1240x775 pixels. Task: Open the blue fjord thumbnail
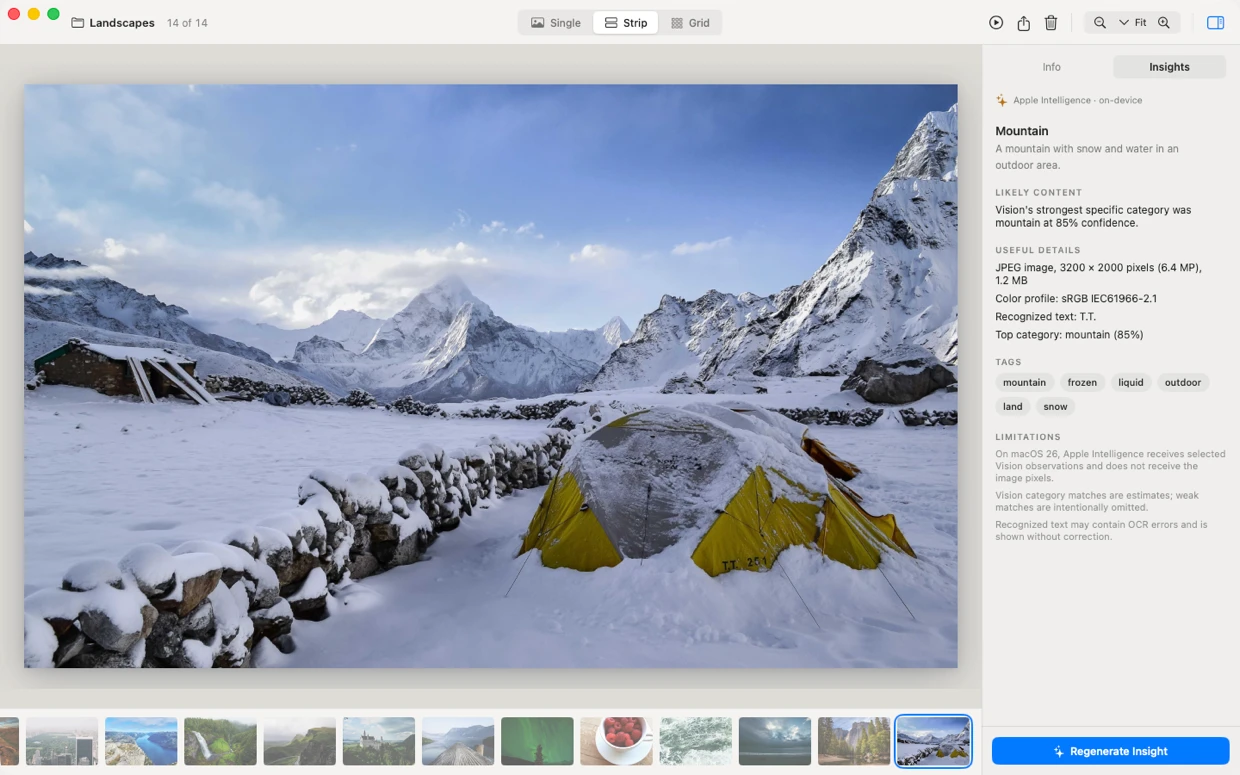(141, 741)
